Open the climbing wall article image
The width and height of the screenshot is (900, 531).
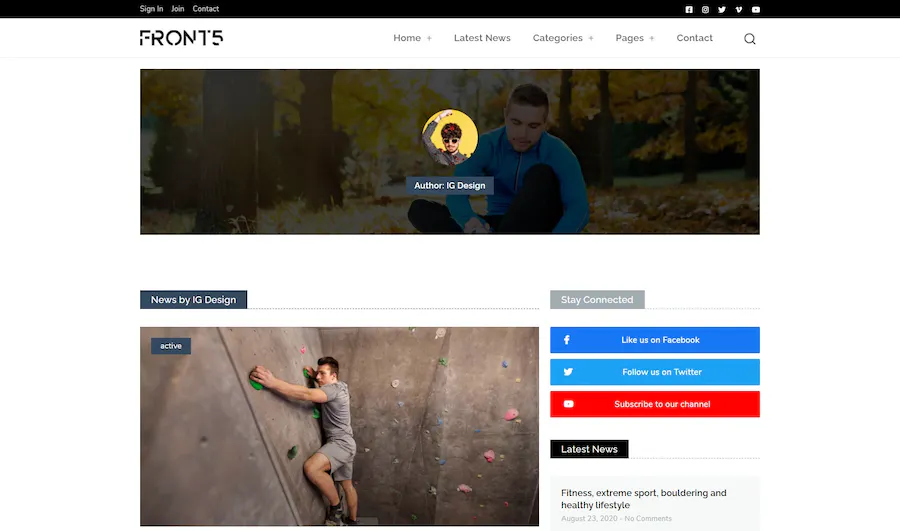pyautogui.click(x=339, y=427)
